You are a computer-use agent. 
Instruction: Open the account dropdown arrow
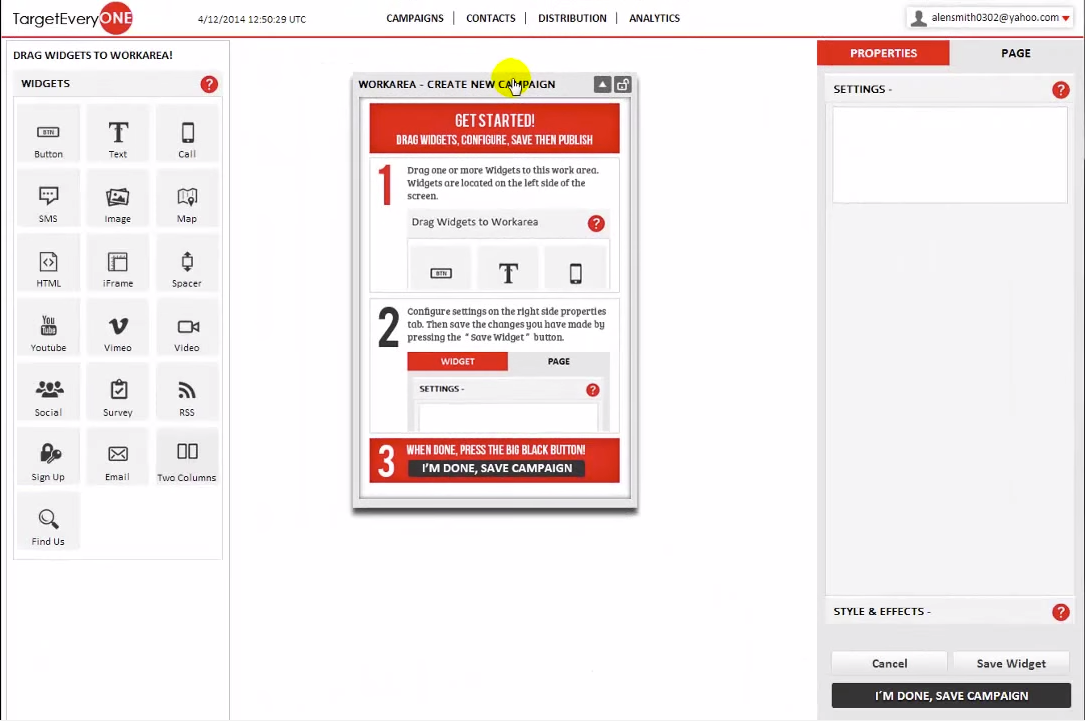[1066, 18]
